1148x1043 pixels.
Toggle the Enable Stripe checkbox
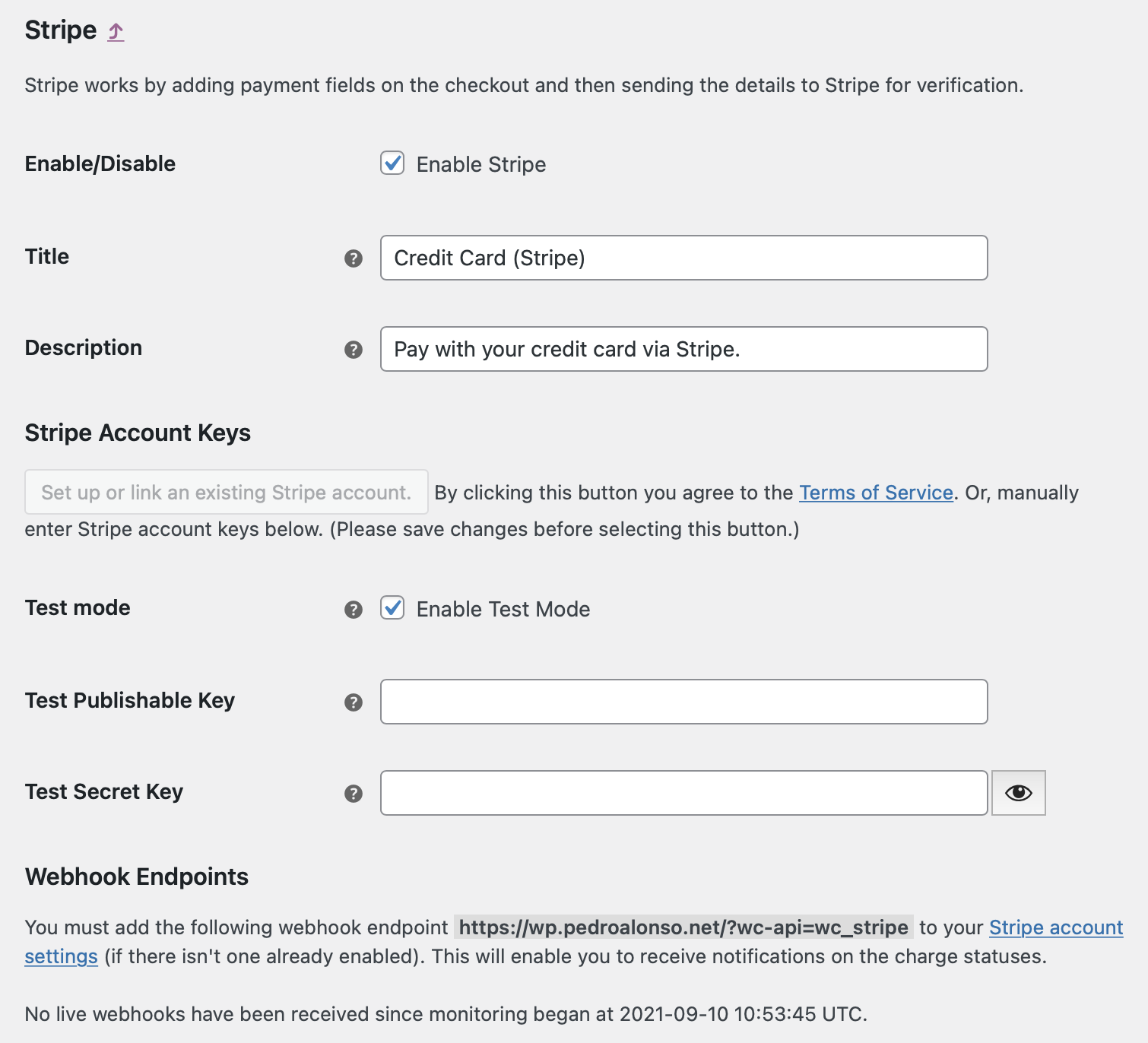coord(392,163)
